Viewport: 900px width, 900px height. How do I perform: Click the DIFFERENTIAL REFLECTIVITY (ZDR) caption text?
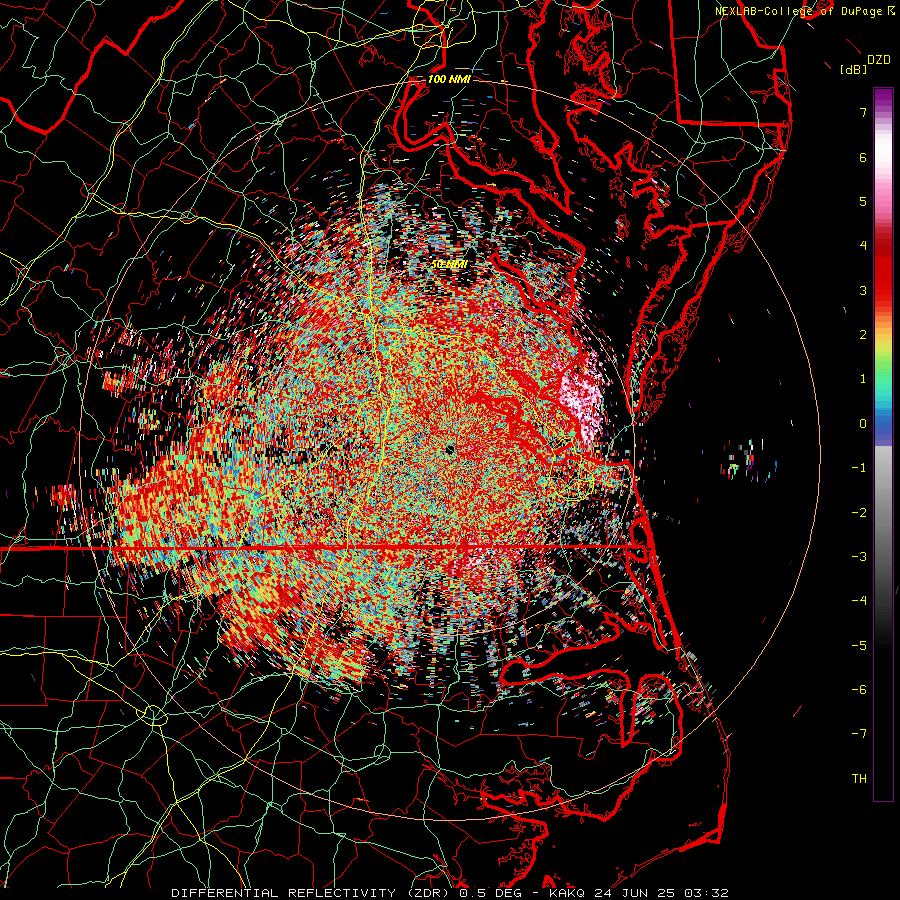click(312, 893)
